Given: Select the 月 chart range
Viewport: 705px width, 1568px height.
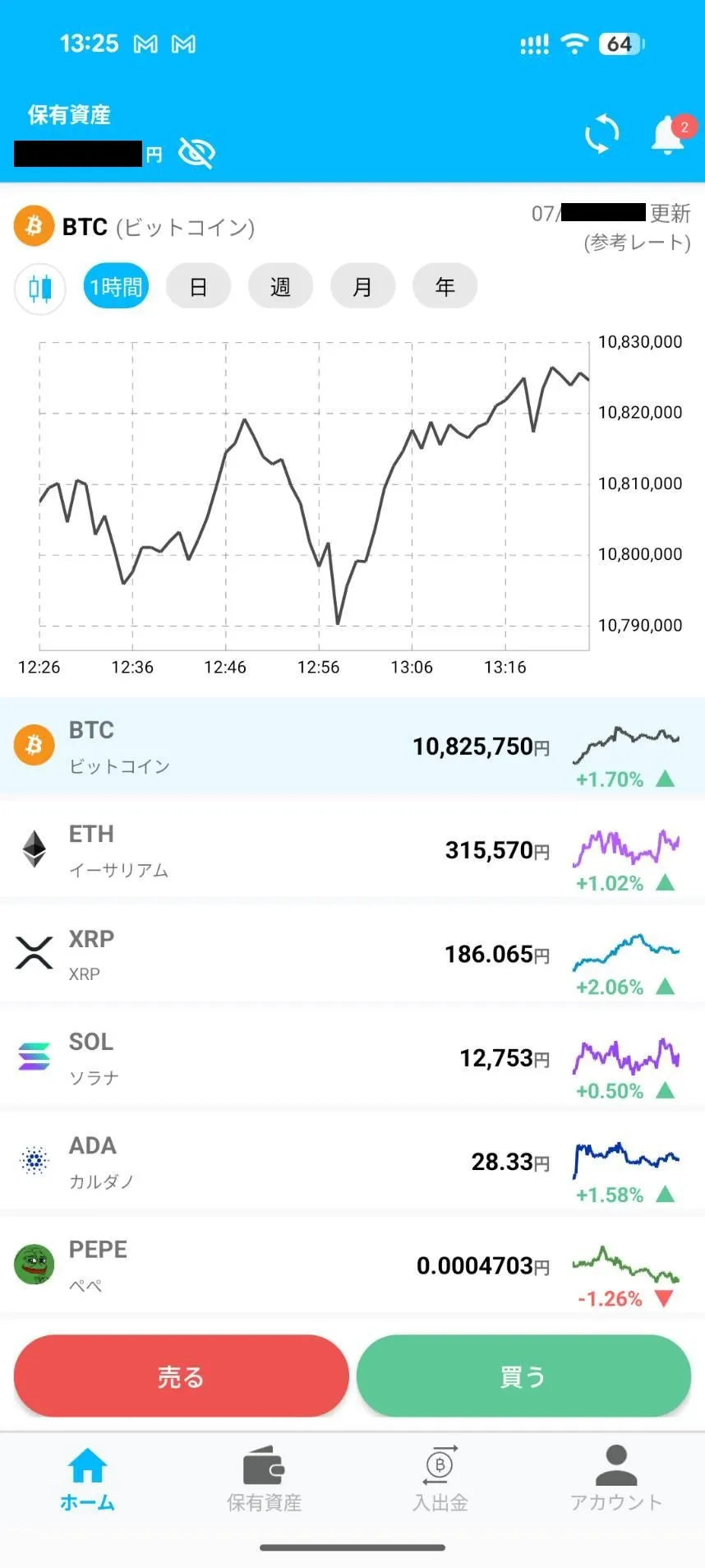Looking at the screenshot, I should [x=362, y=286].
